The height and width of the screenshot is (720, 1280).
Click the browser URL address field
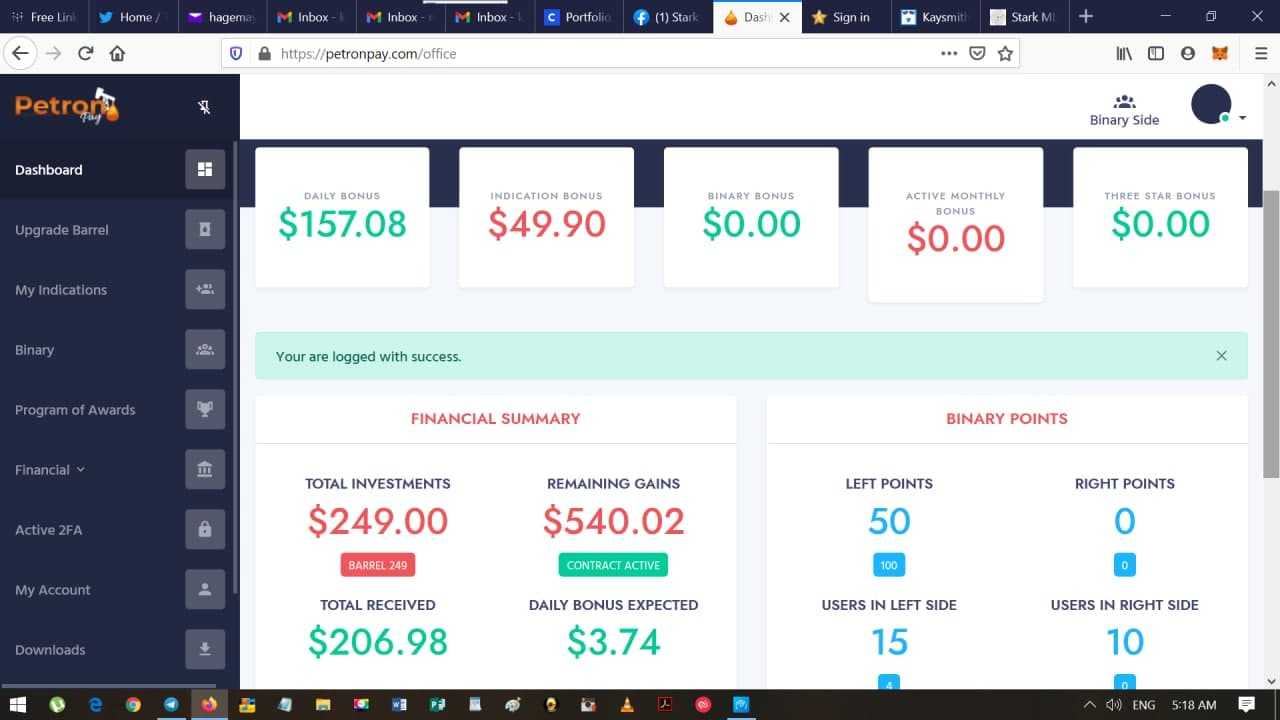click(x=600, y=54)
